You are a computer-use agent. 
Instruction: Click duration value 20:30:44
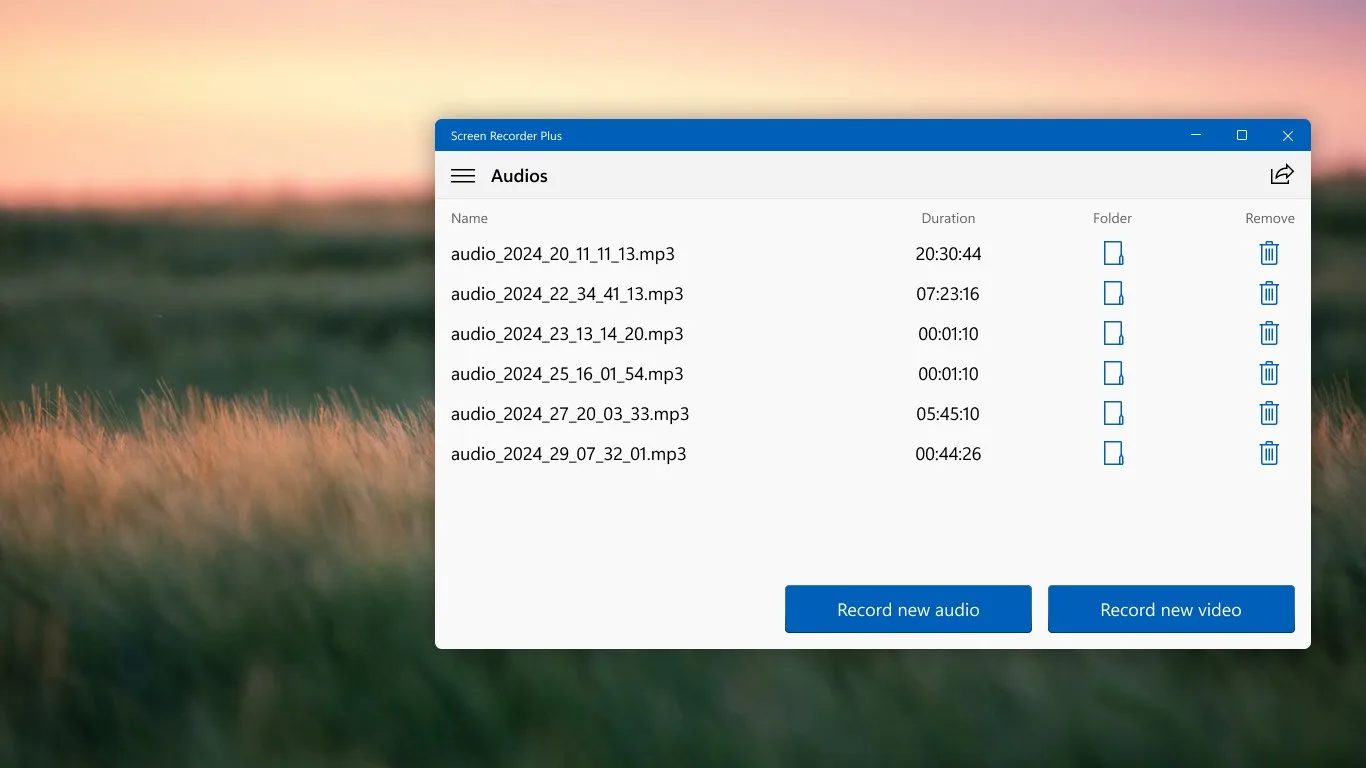coord(948,254)
